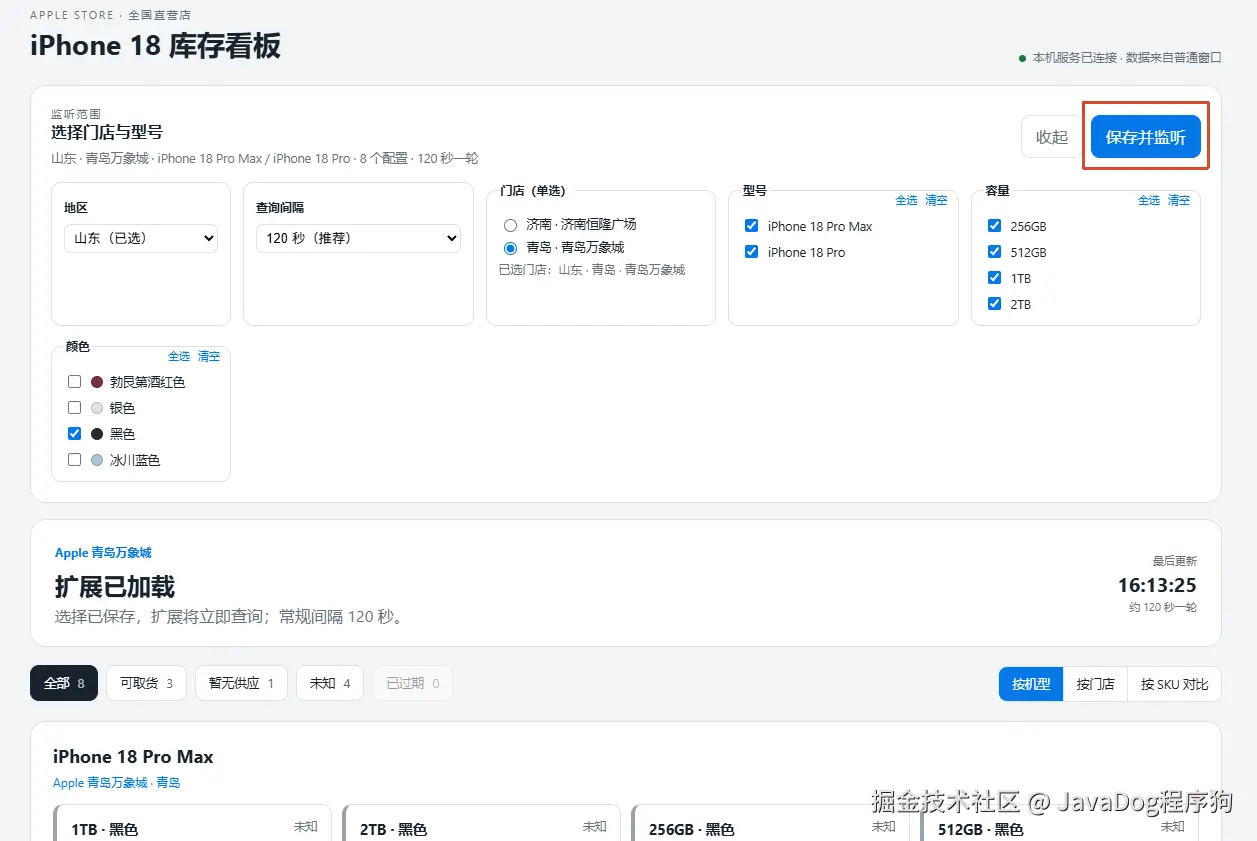Image resolution: width=1257 pixels, height=841 pixels.
Task: Collapse the panel with 收起 button
Action: click(x=1052, y=137)
